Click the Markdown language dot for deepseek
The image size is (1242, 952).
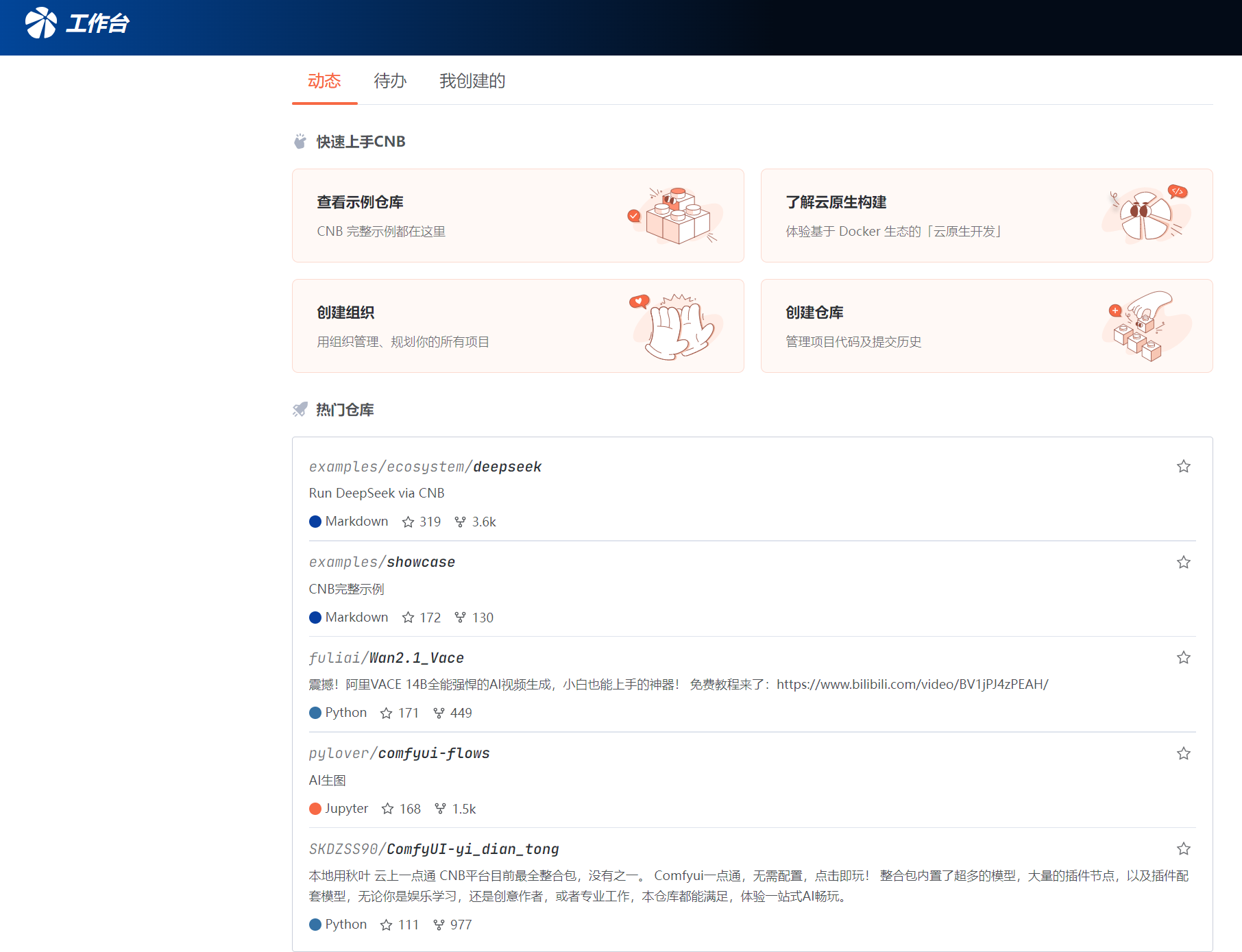[x=315, y=522]
